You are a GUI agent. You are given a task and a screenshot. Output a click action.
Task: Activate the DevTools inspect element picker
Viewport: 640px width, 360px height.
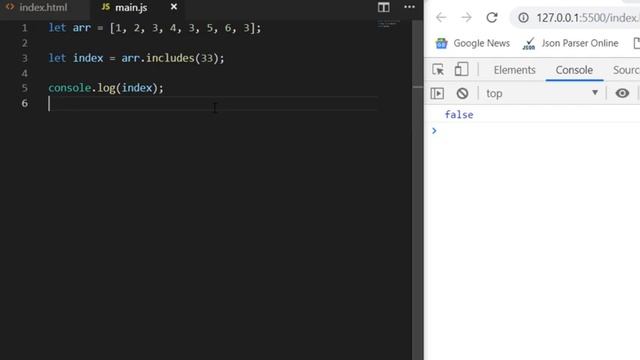pyautogui.click(x=438, y=70)
